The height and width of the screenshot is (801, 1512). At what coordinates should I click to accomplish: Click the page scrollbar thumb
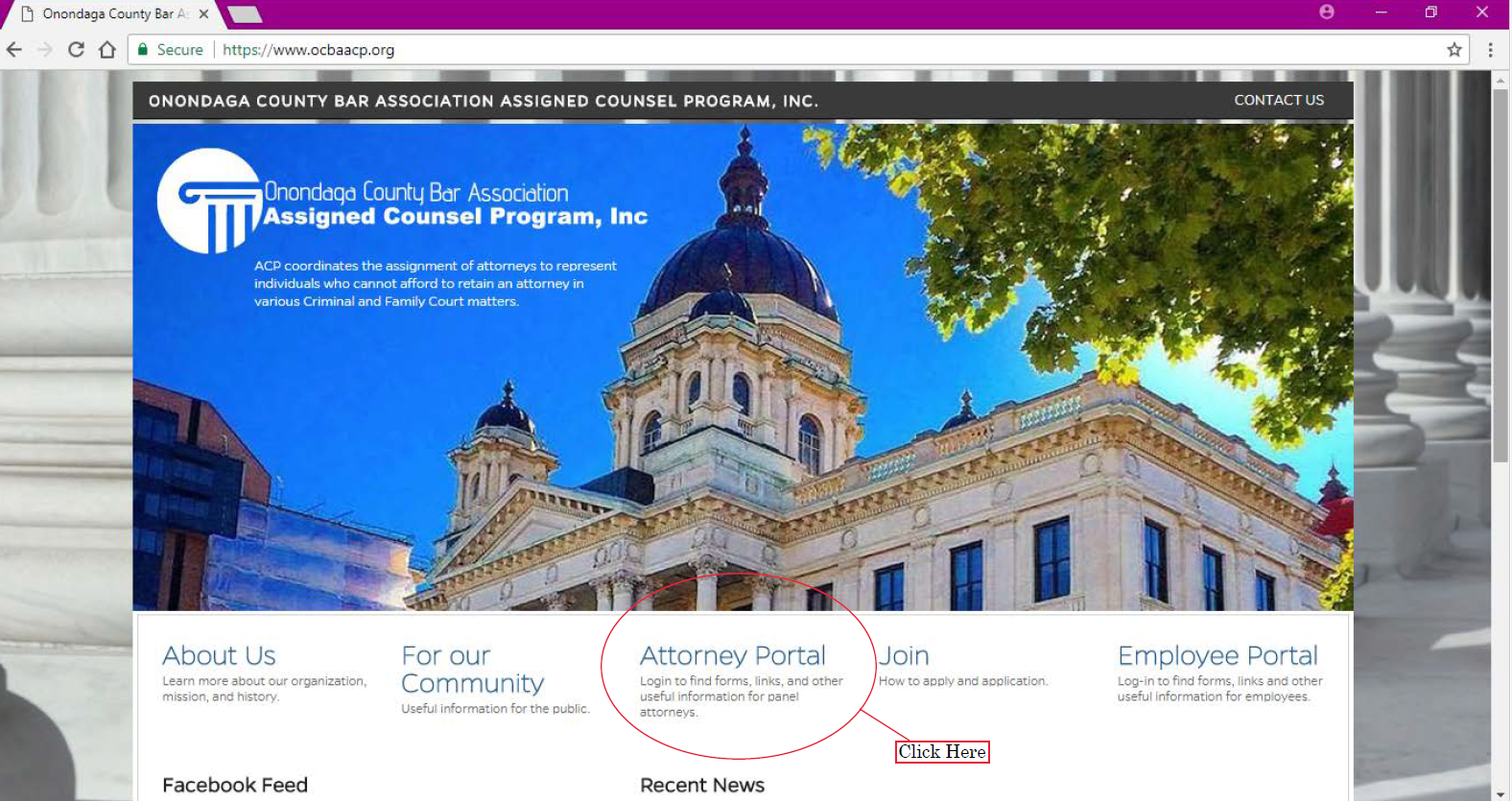click(x=1500, y=276)
